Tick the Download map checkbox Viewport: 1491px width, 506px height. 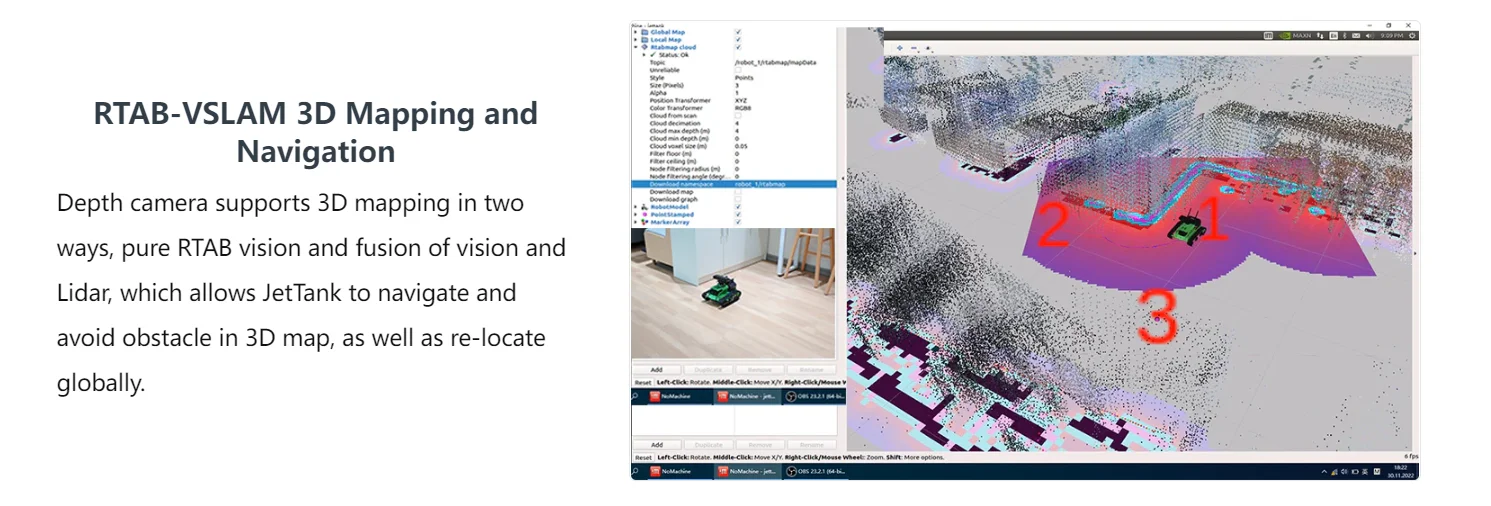738,192
